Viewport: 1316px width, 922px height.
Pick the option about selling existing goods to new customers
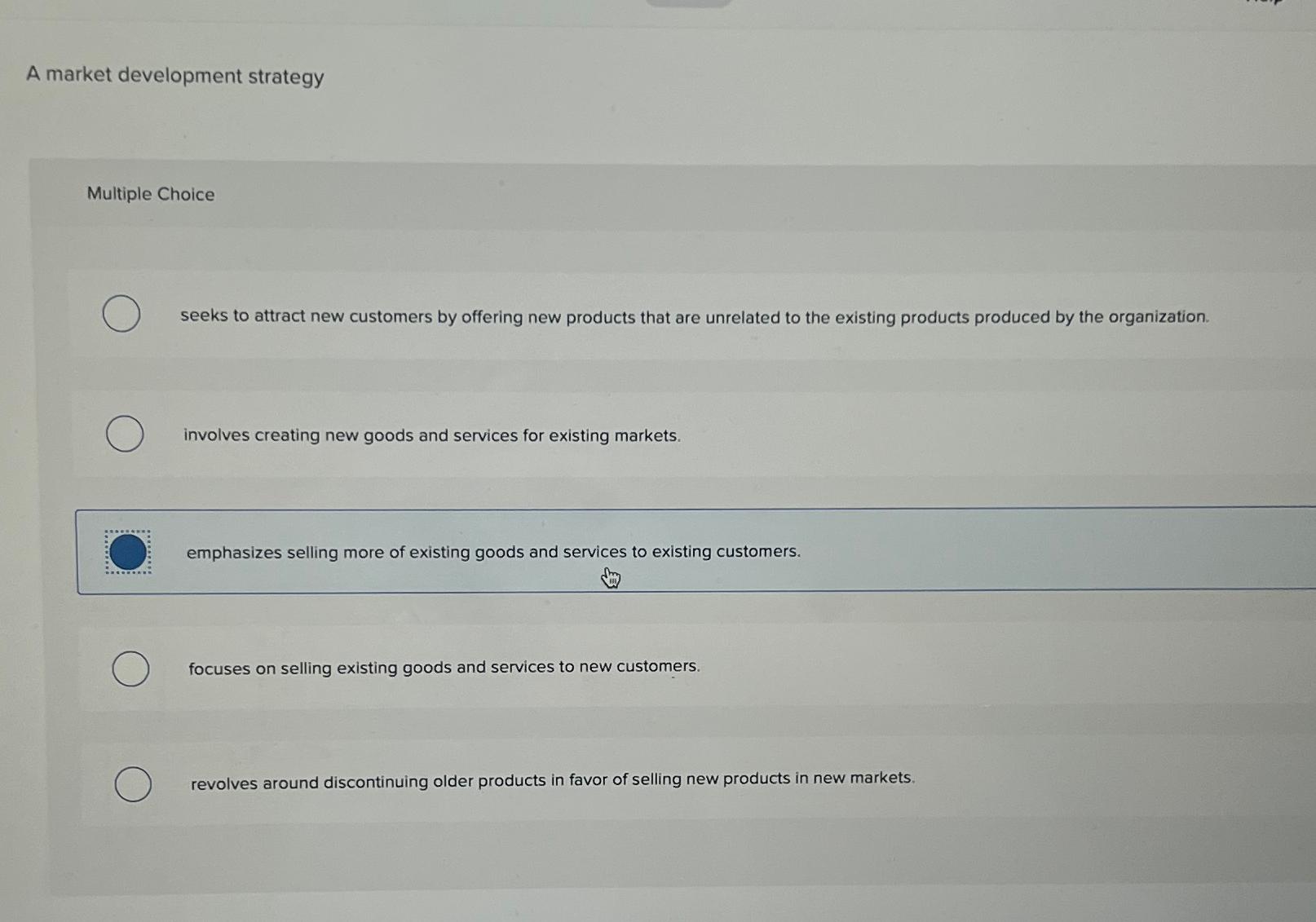443,667
